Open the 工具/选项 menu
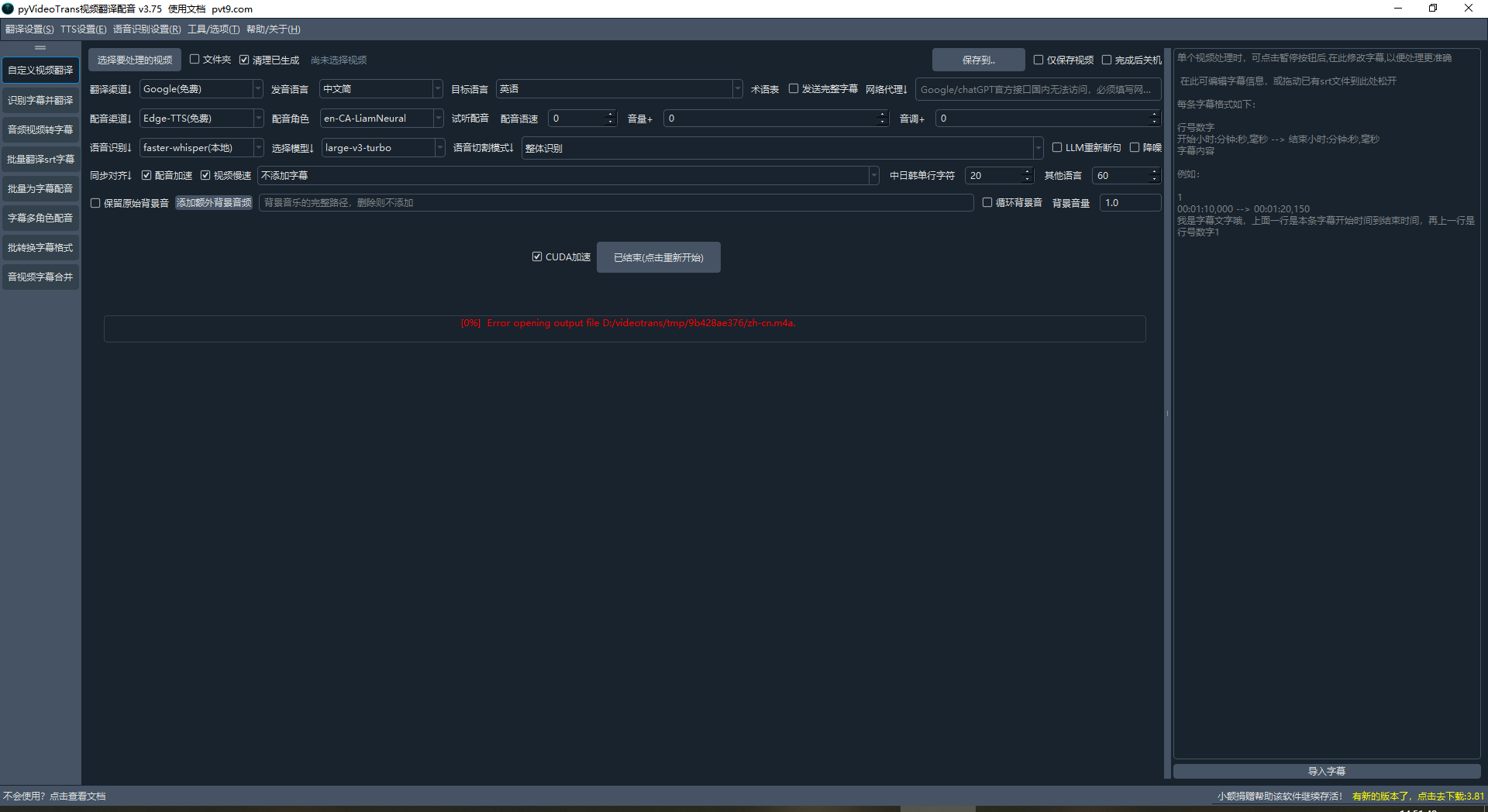Image resolution: width=1488 pixels, height=812 pixels. pos(213,29)
